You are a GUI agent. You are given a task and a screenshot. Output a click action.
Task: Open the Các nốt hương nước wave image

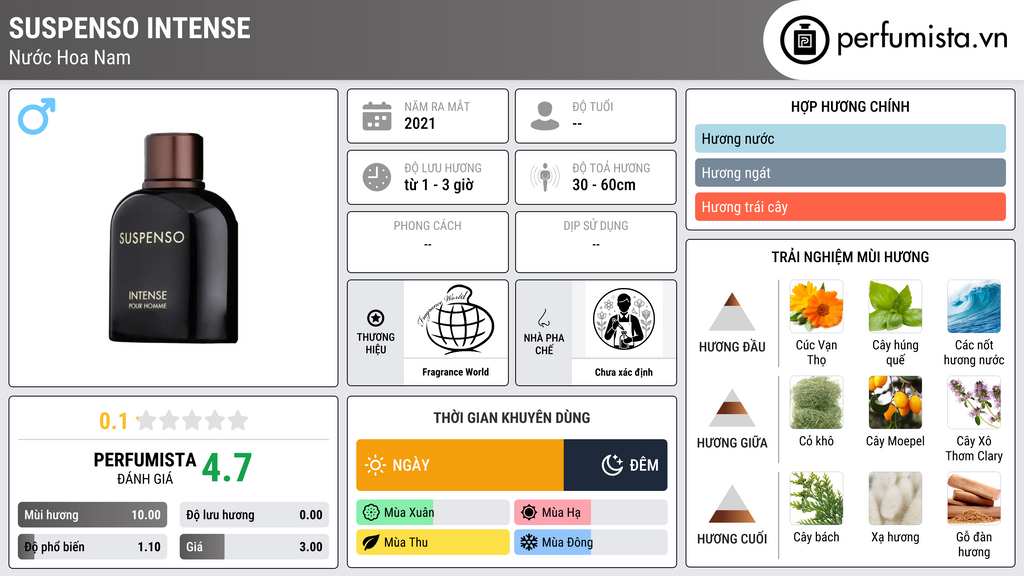974,306
